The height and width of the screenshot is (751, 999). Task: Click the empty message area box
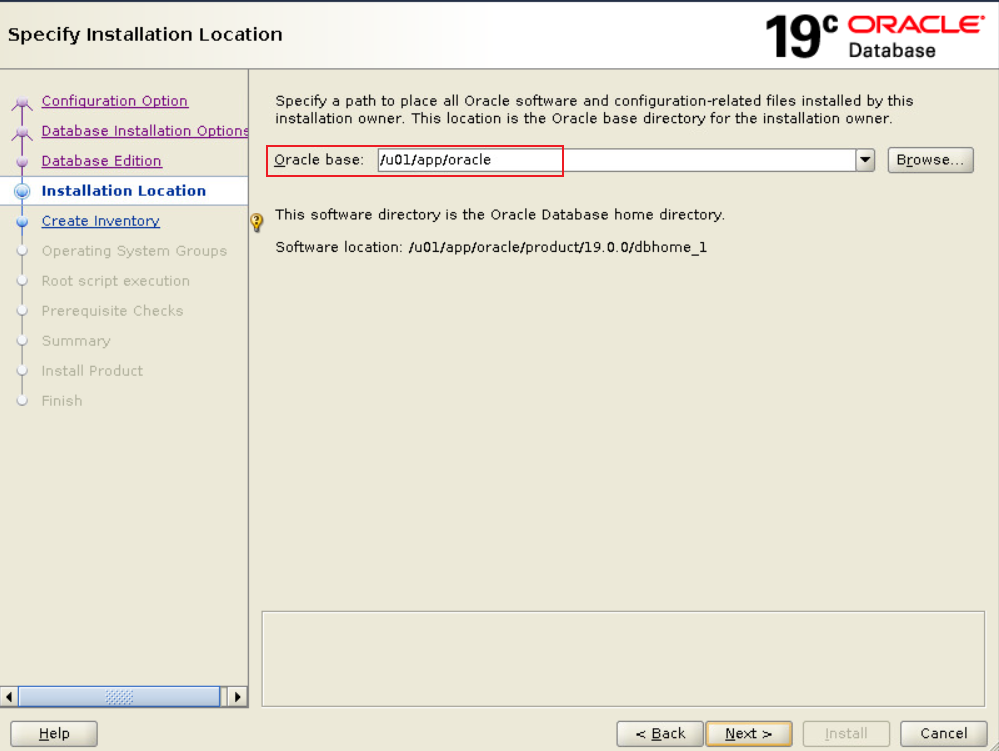click(623, 659)
